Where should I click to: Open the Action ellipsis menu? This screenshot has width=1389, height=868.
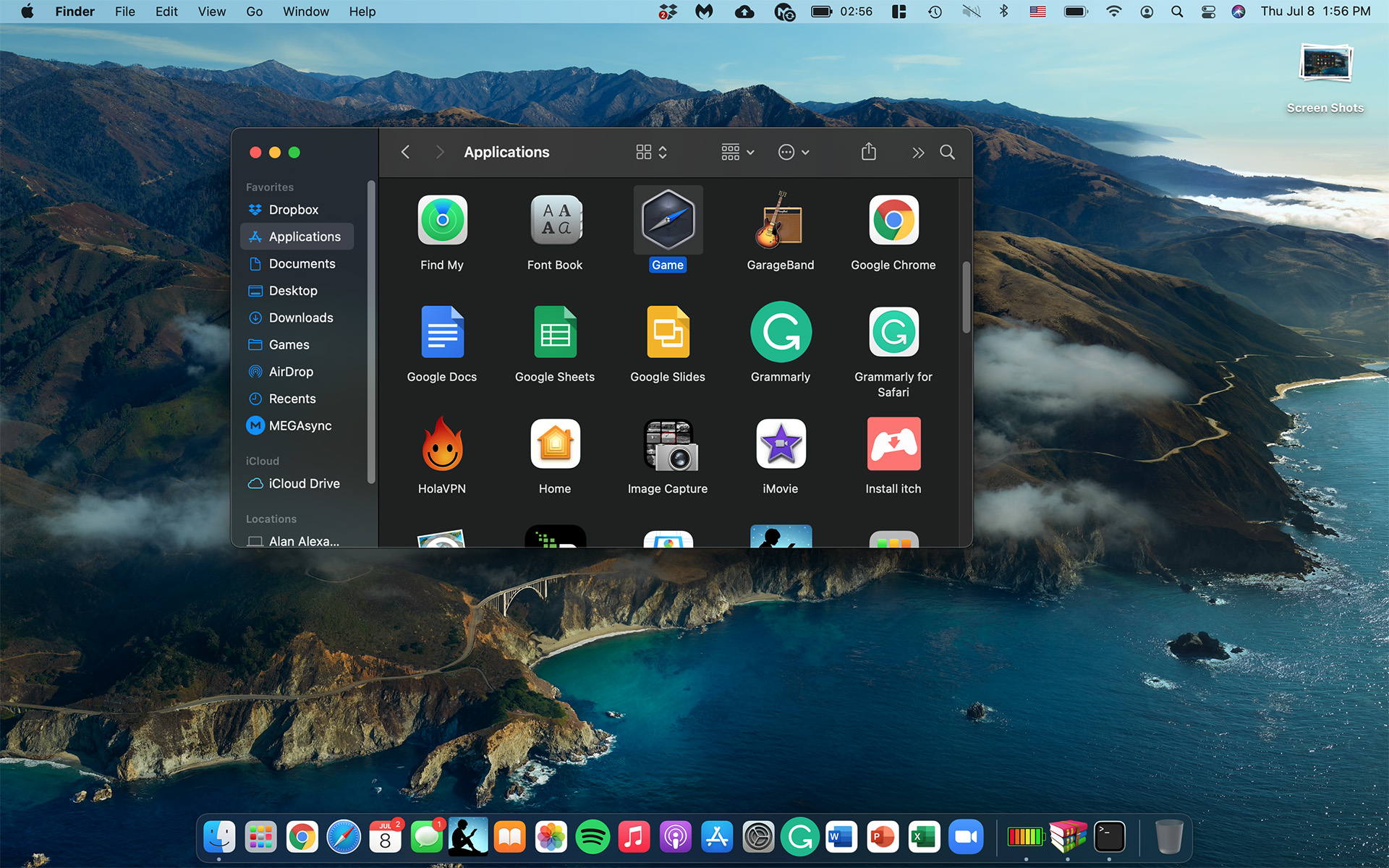point(794,152)
